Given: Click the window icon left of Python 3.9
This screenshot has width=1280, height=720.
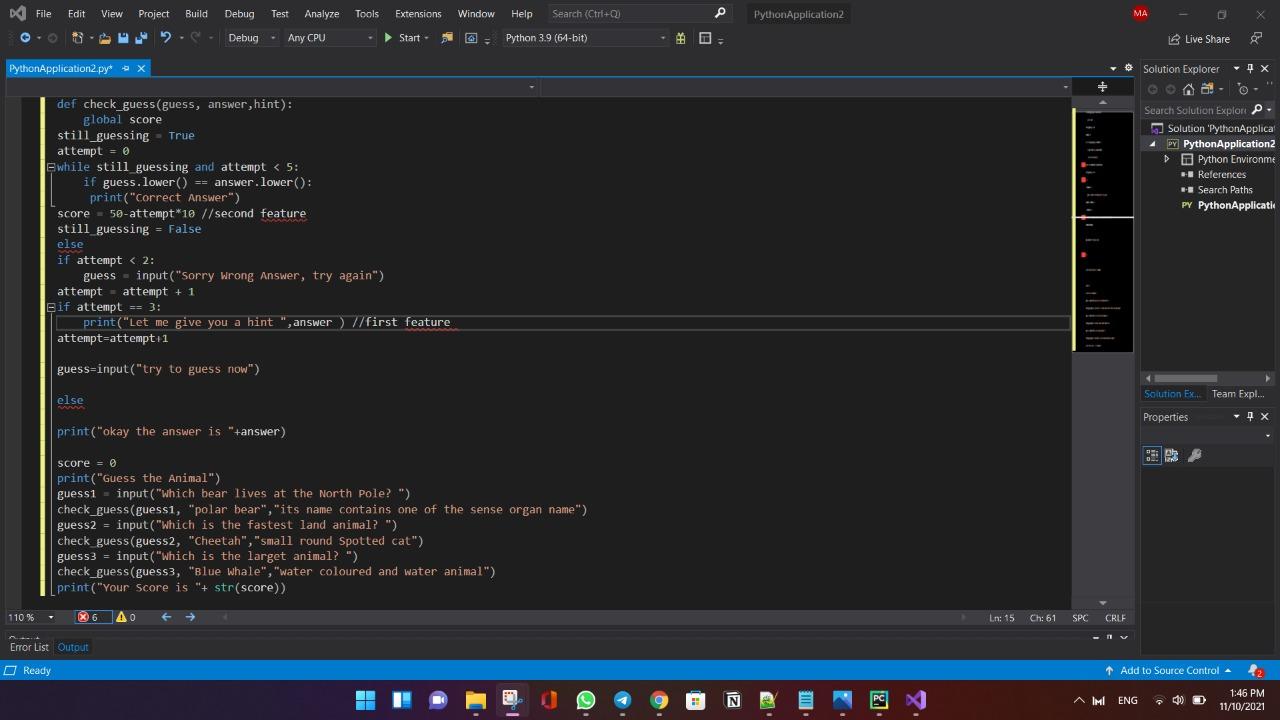Looking at the screenshot, I should (472, 38).
